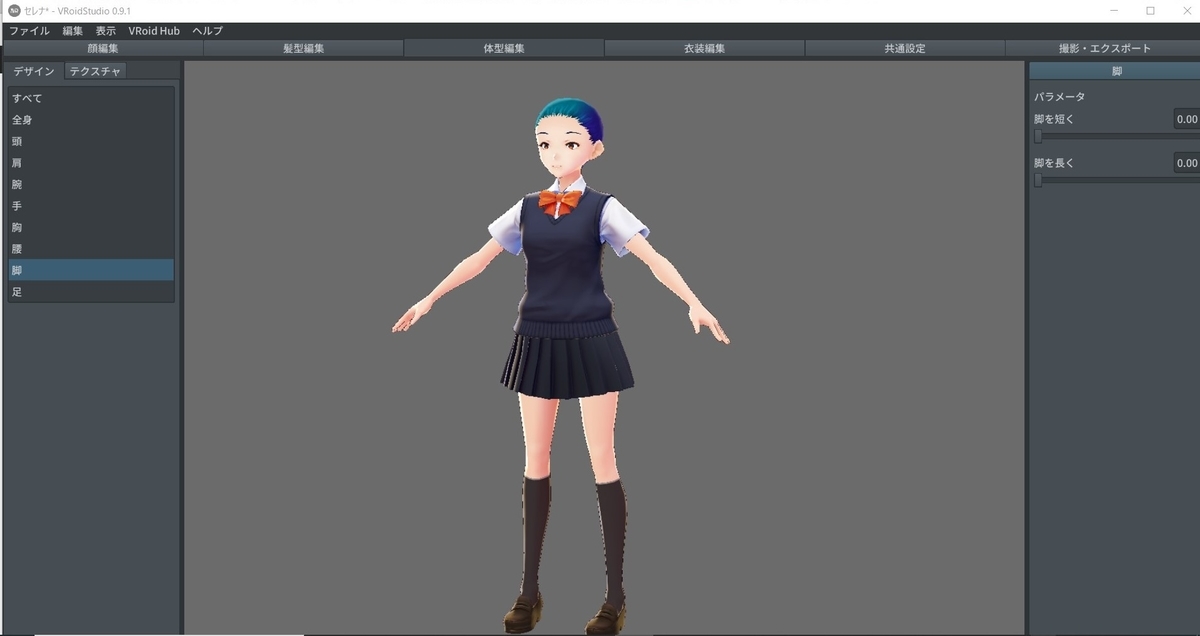Open the 表示 menu
The height and width of the screenshot is (636, 1200).
coord(106,31)
